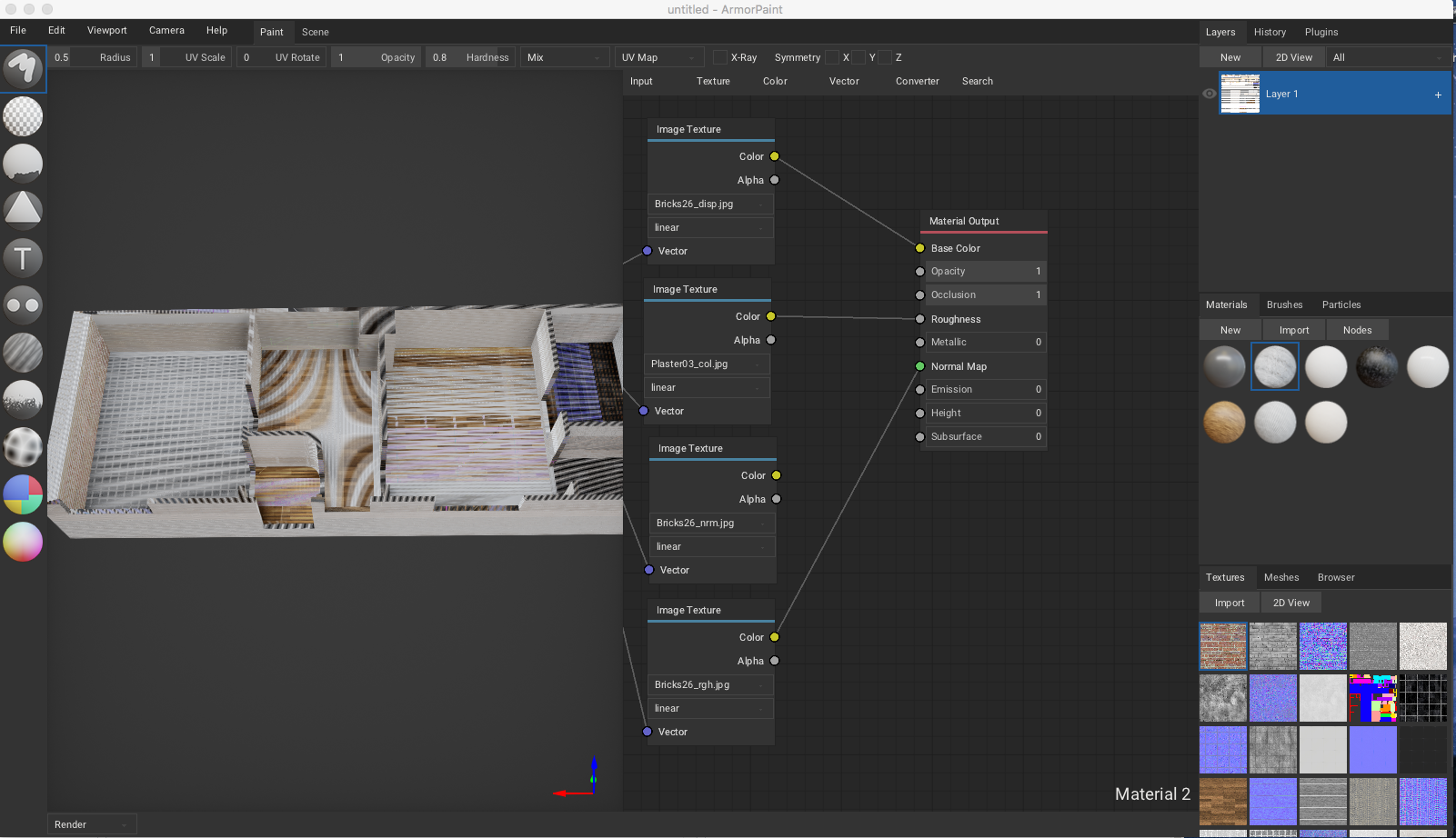Click Import in the Textures panel
Image resolution: width=1456 pixels, height=838 pixels.
click(x=1228, y=602)
